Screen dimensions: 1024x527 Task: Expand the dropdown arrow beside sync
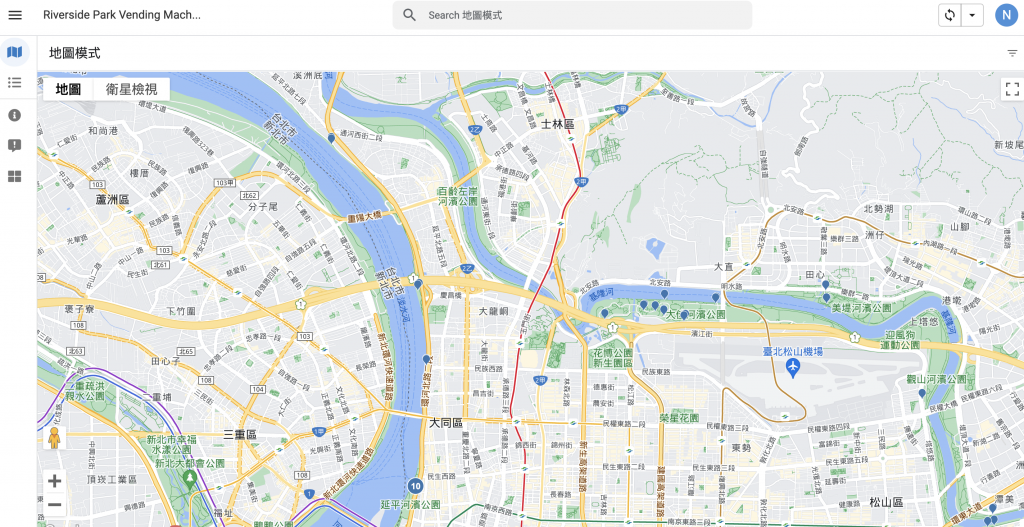pyautogui.click(x=972, y=15)
